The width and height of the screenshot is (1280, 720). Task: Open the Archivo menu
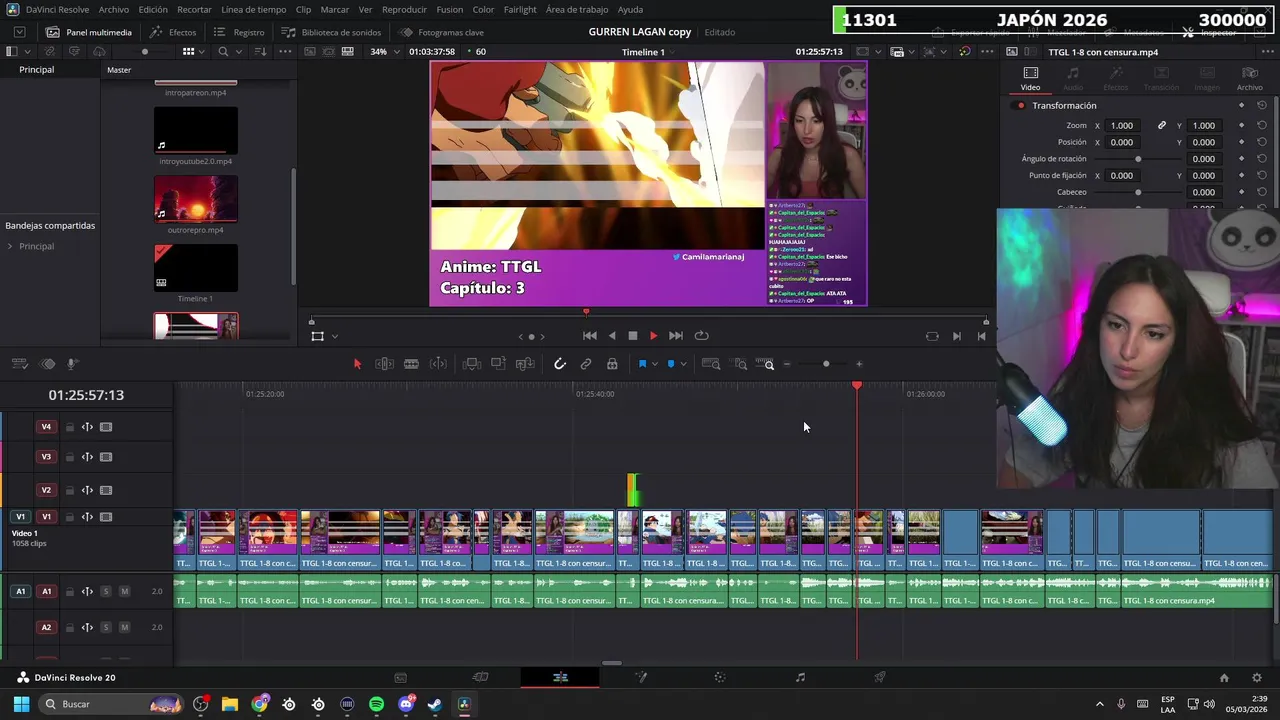113,9
